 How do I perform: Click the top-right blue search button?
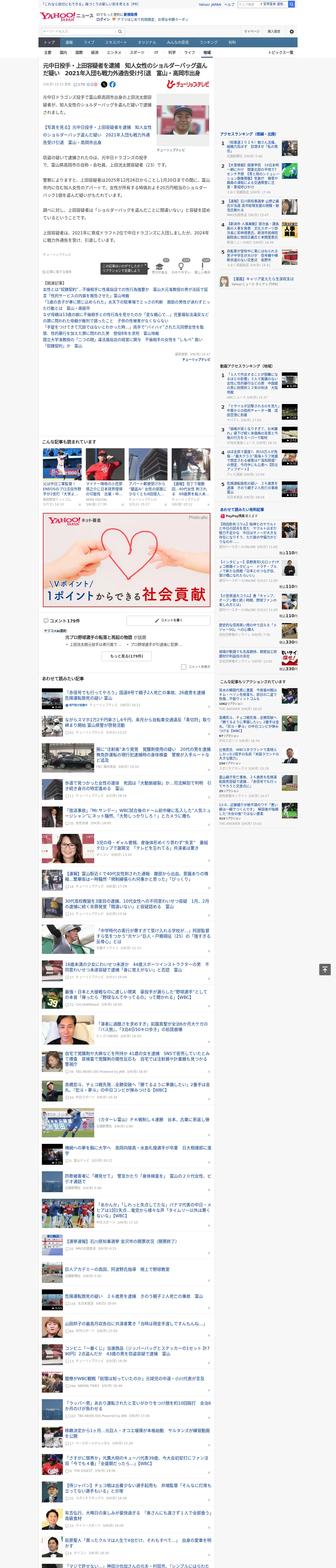[x=292, y=4]
